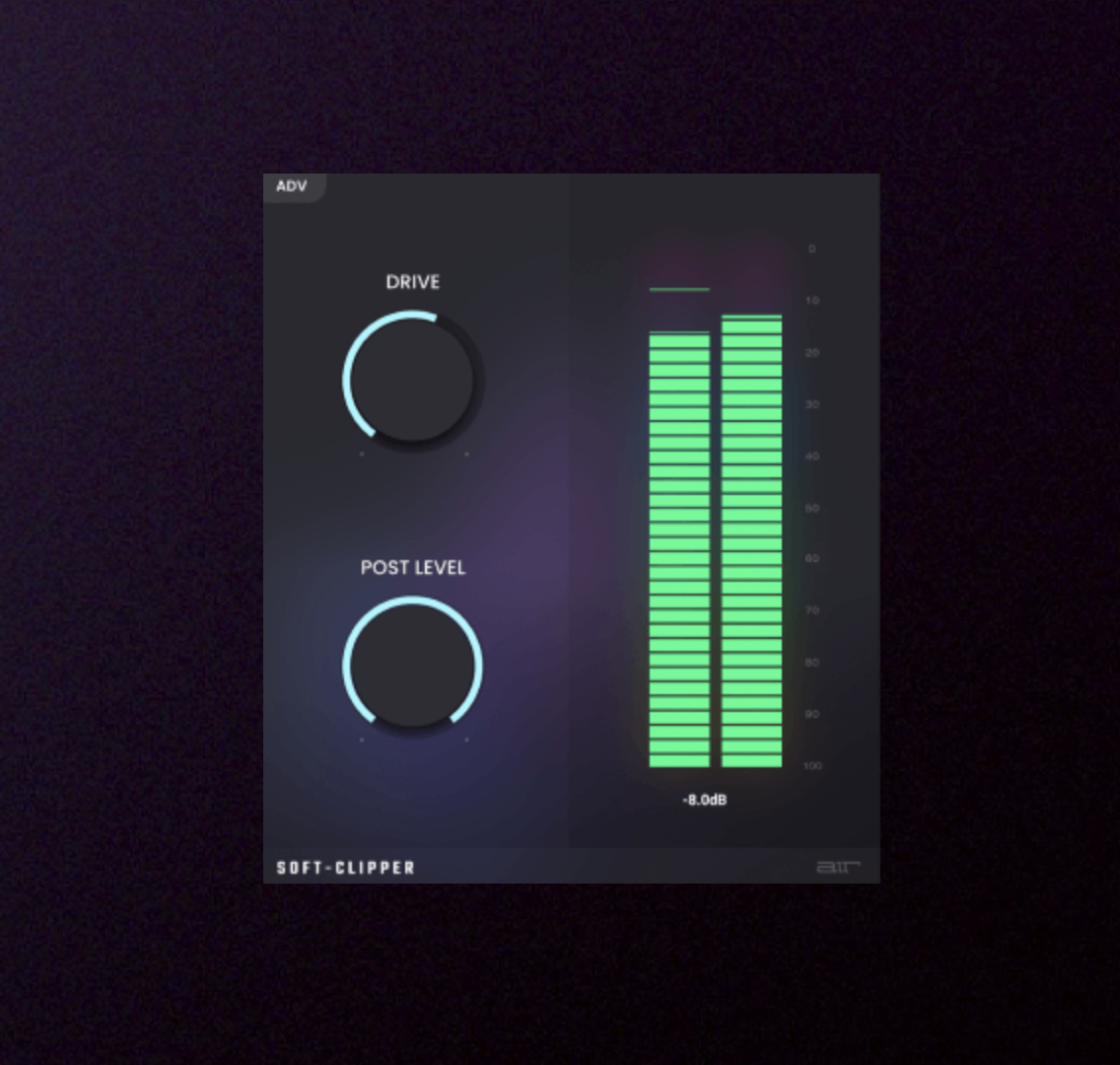Image resolution: width=1120 pixels, height=1065 pixels.
Task: Click the DRIVE label text
Action: point(412,282)
